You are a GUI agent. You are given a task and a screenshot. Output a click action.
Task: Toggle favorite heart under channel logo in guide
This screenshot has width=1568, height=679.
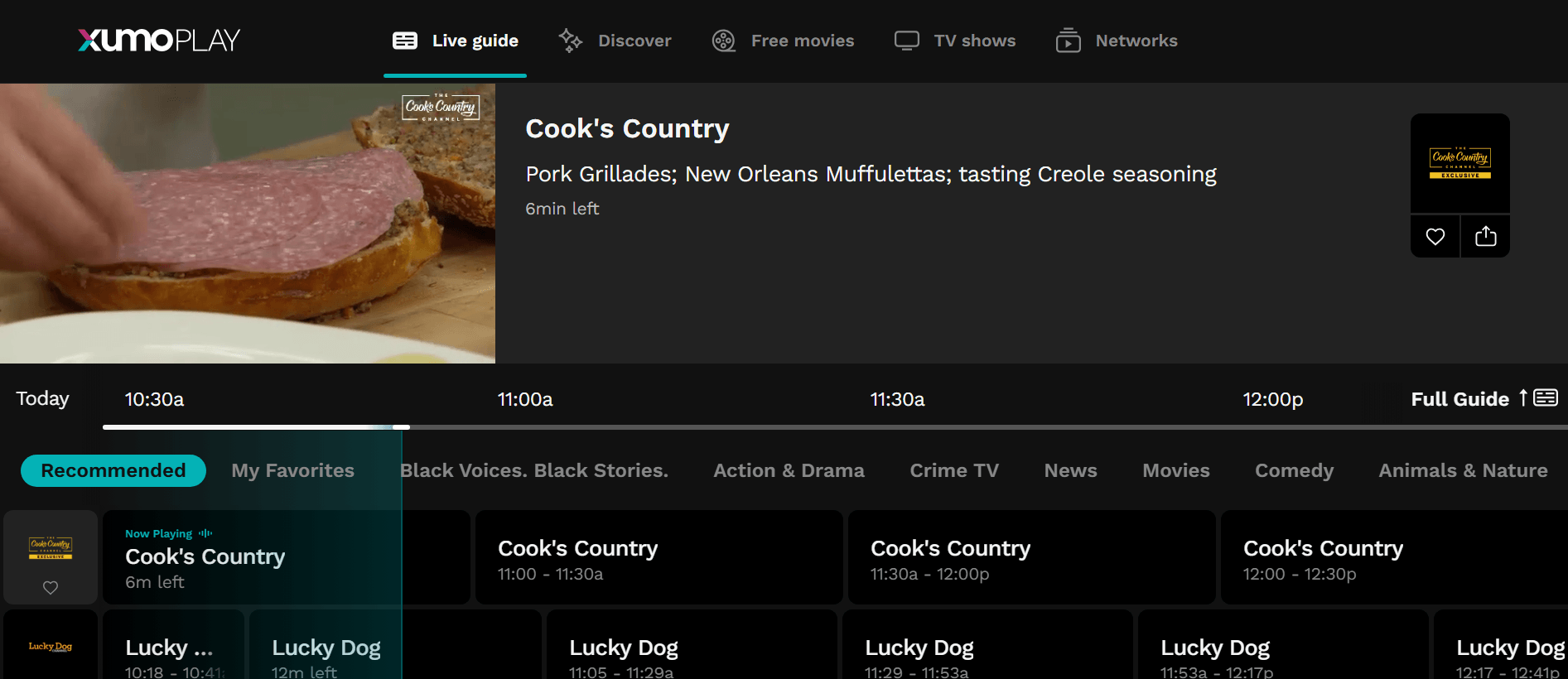click(x=51, y=587)
